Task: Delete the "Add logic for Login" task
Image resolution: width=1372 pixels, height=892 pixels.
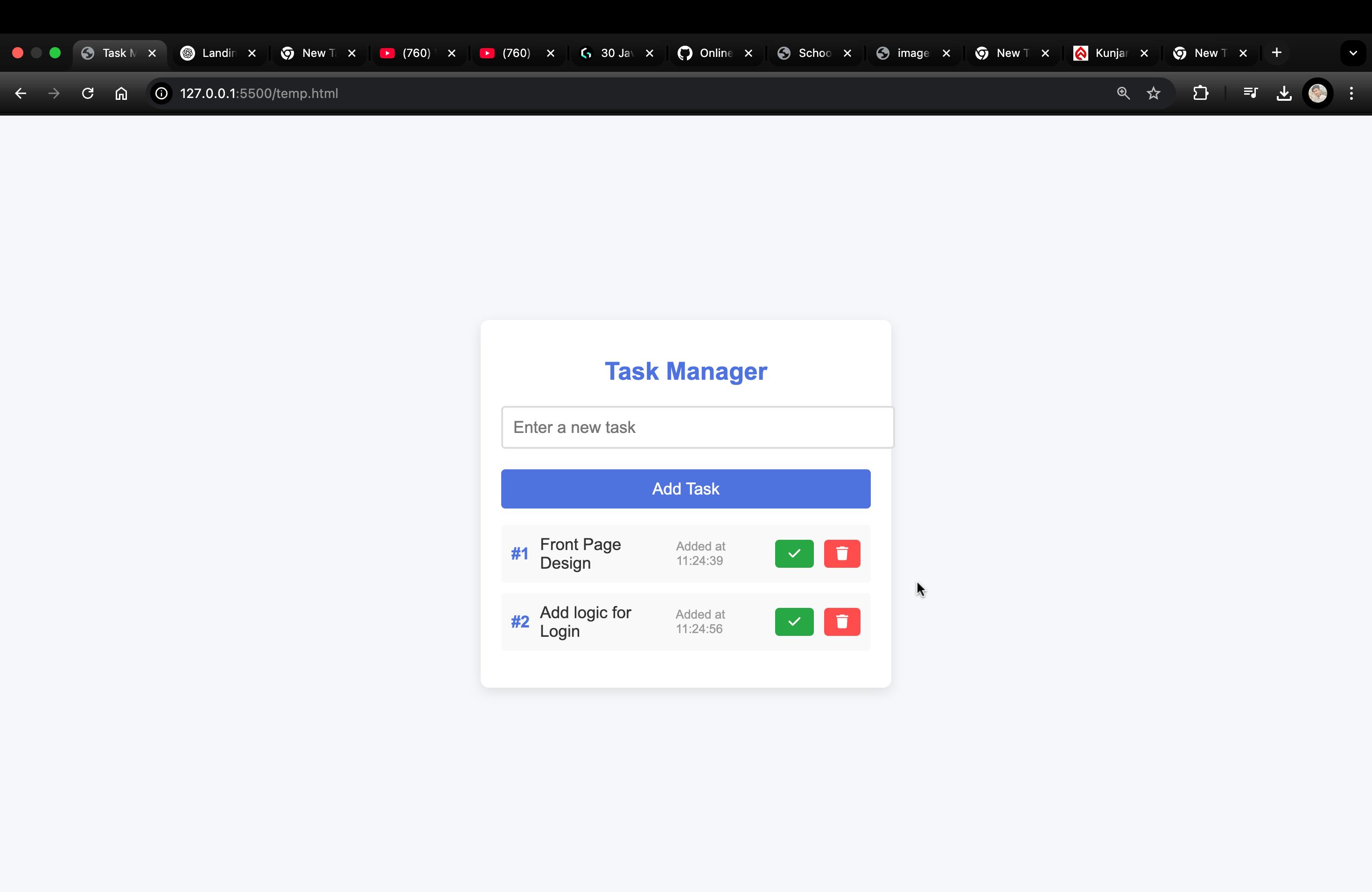Action: (x=842, y=622)
